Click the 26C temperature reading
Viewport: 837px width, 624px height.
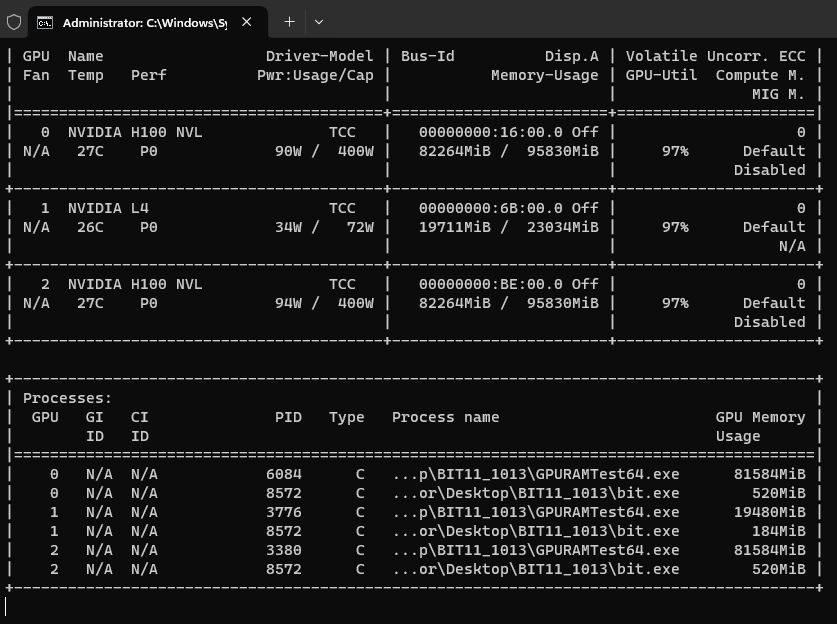(x=90, y=227)
